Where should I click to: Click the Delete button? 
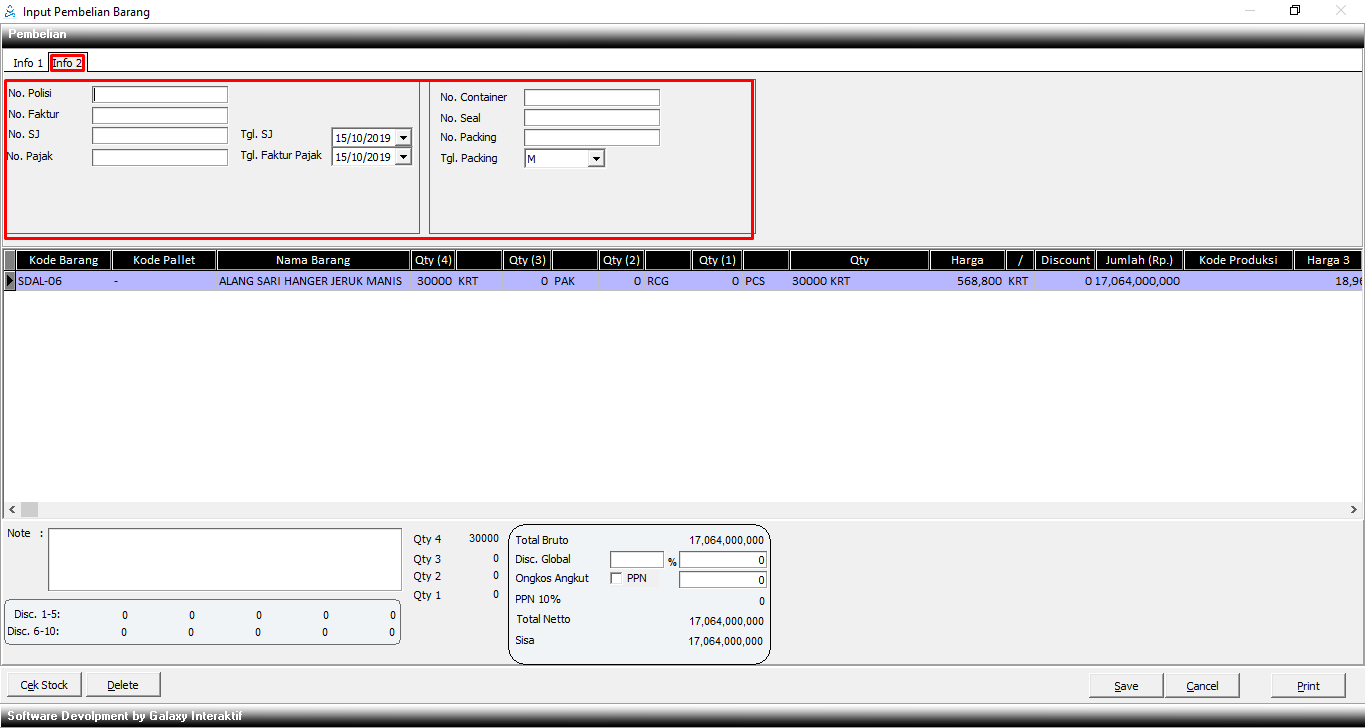point(123,685)
